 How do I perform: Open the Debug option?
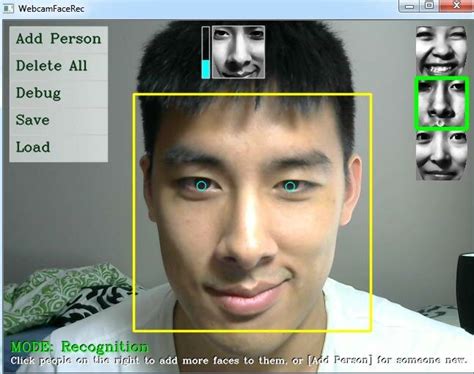(x=59, y=93)
